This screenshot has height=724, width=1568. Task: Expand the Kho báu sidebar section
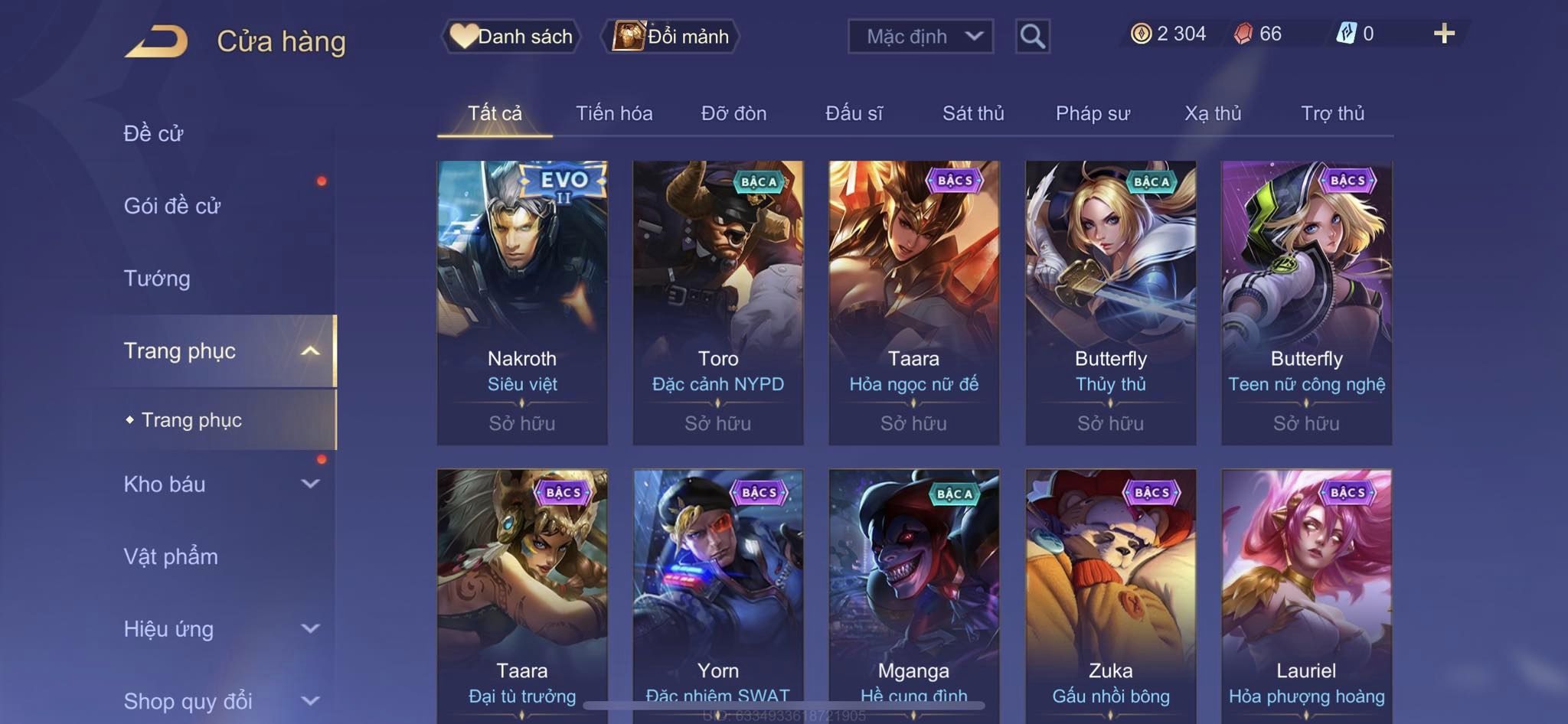click(310, 484)
